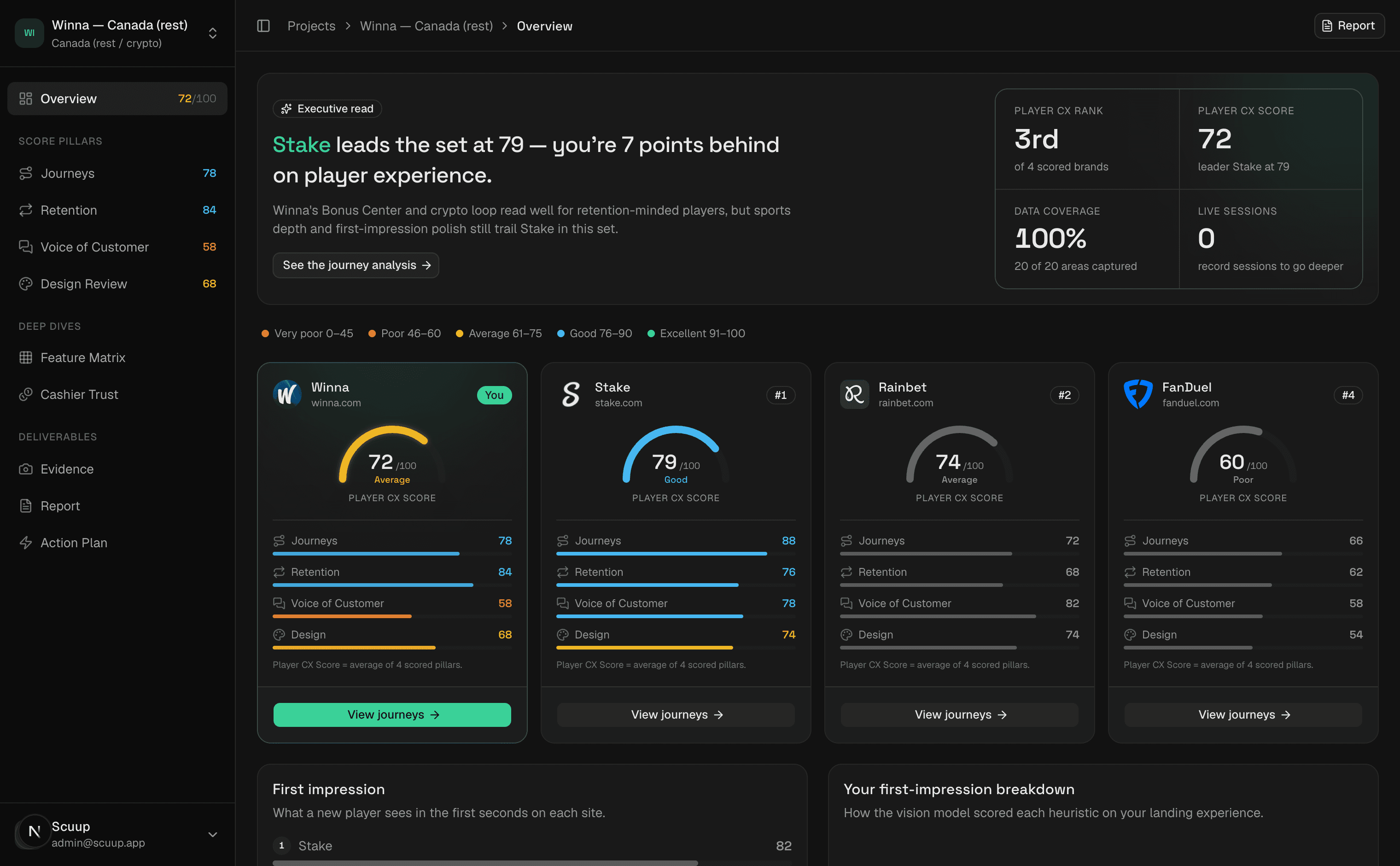Click the Retention icon on FanDuel card

tap(1130, 572)
